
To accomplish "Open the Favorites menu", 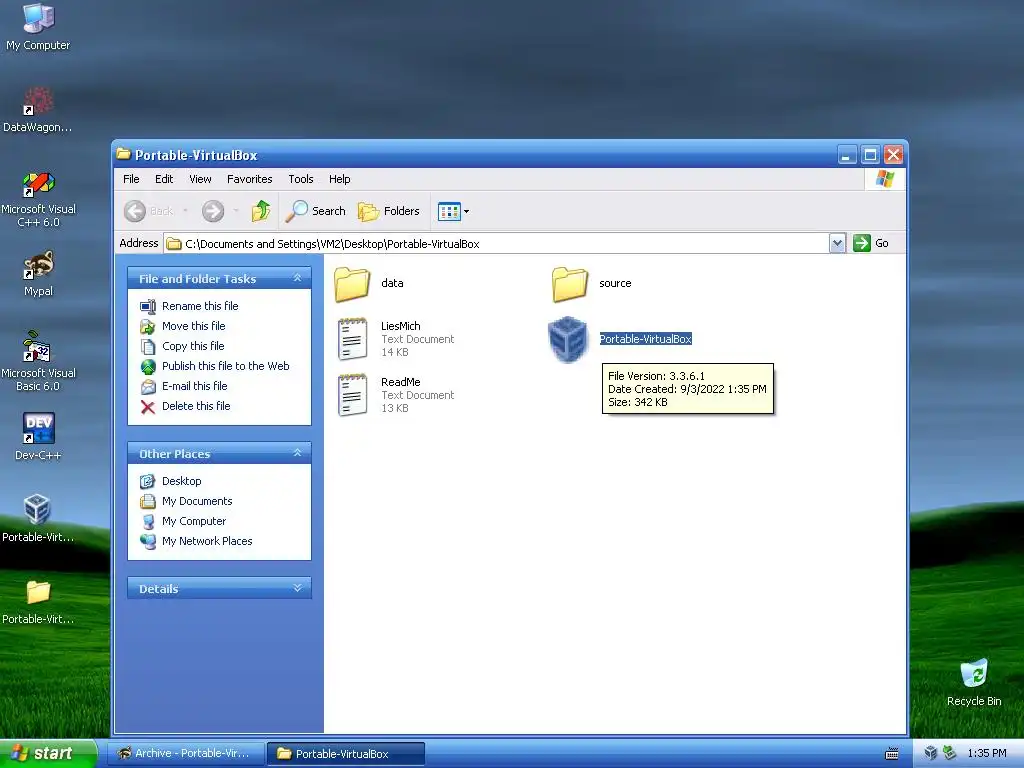I will point(249,179).
